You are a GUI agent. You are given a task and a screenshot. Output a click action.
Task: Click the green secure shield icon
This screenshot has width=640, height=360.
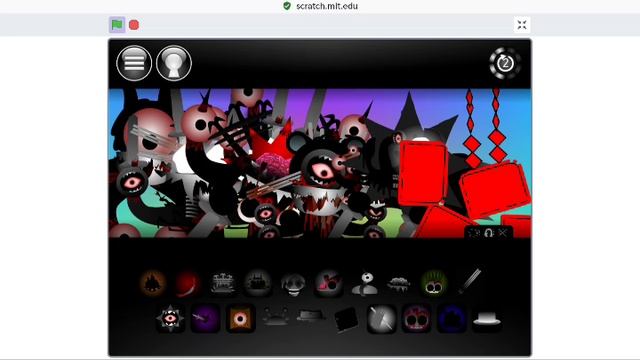click(x=287, y=6)
